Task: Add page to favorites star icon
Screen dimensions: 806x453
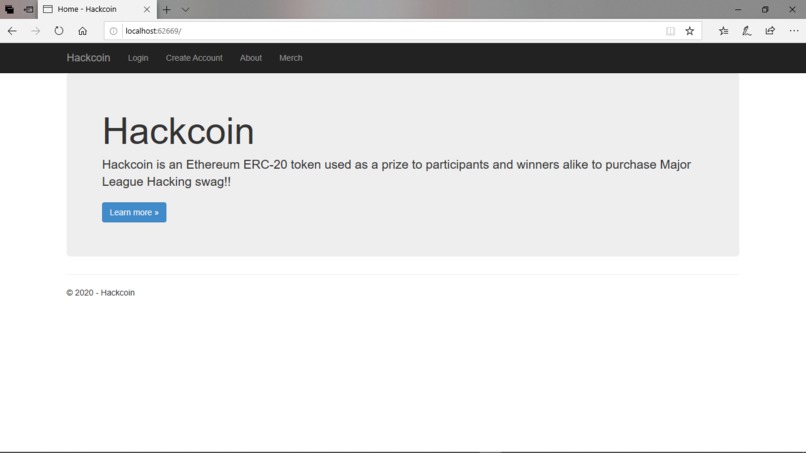Action: [690, 31]
